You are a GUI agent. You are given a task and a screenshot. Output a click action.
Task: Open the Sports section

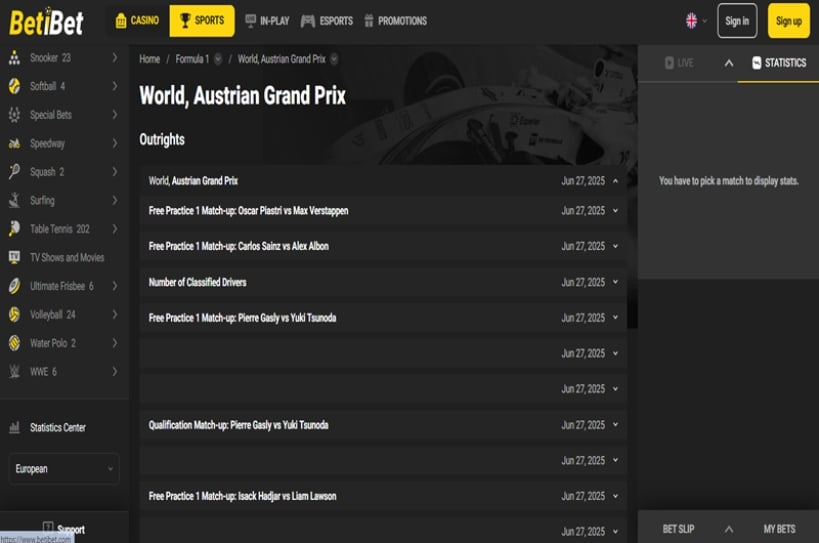tap(202, 20)
